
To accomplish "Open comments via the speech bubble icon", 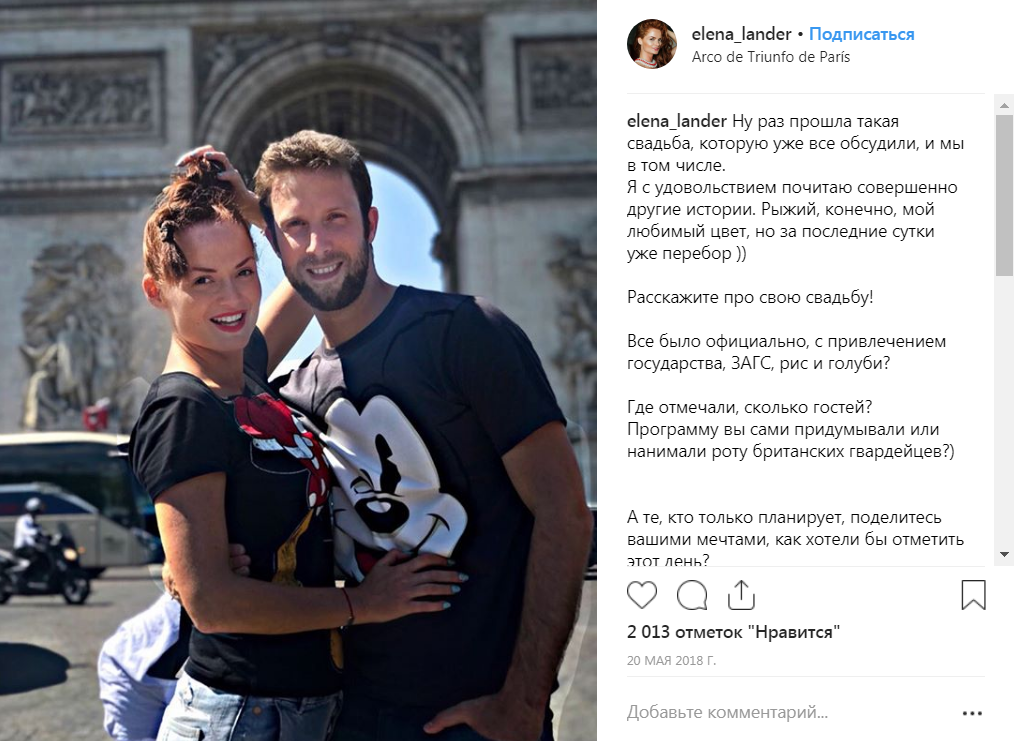I will point(692,595).
